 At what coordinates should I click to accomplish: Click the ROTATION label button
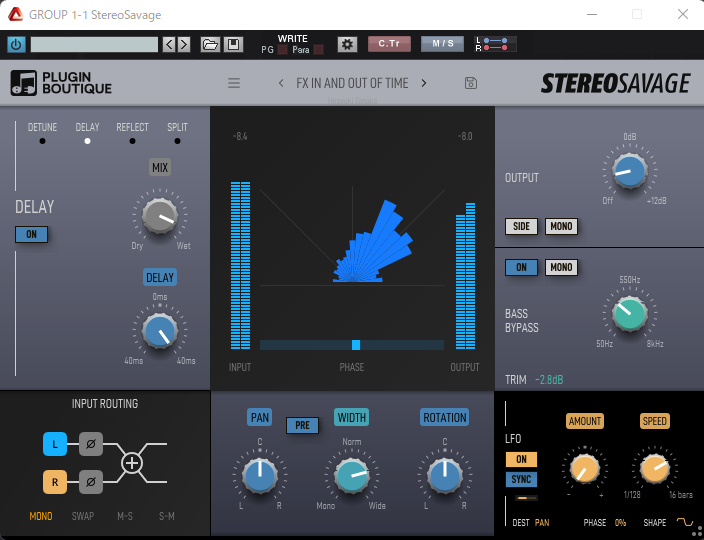click(x=444, y=417)
